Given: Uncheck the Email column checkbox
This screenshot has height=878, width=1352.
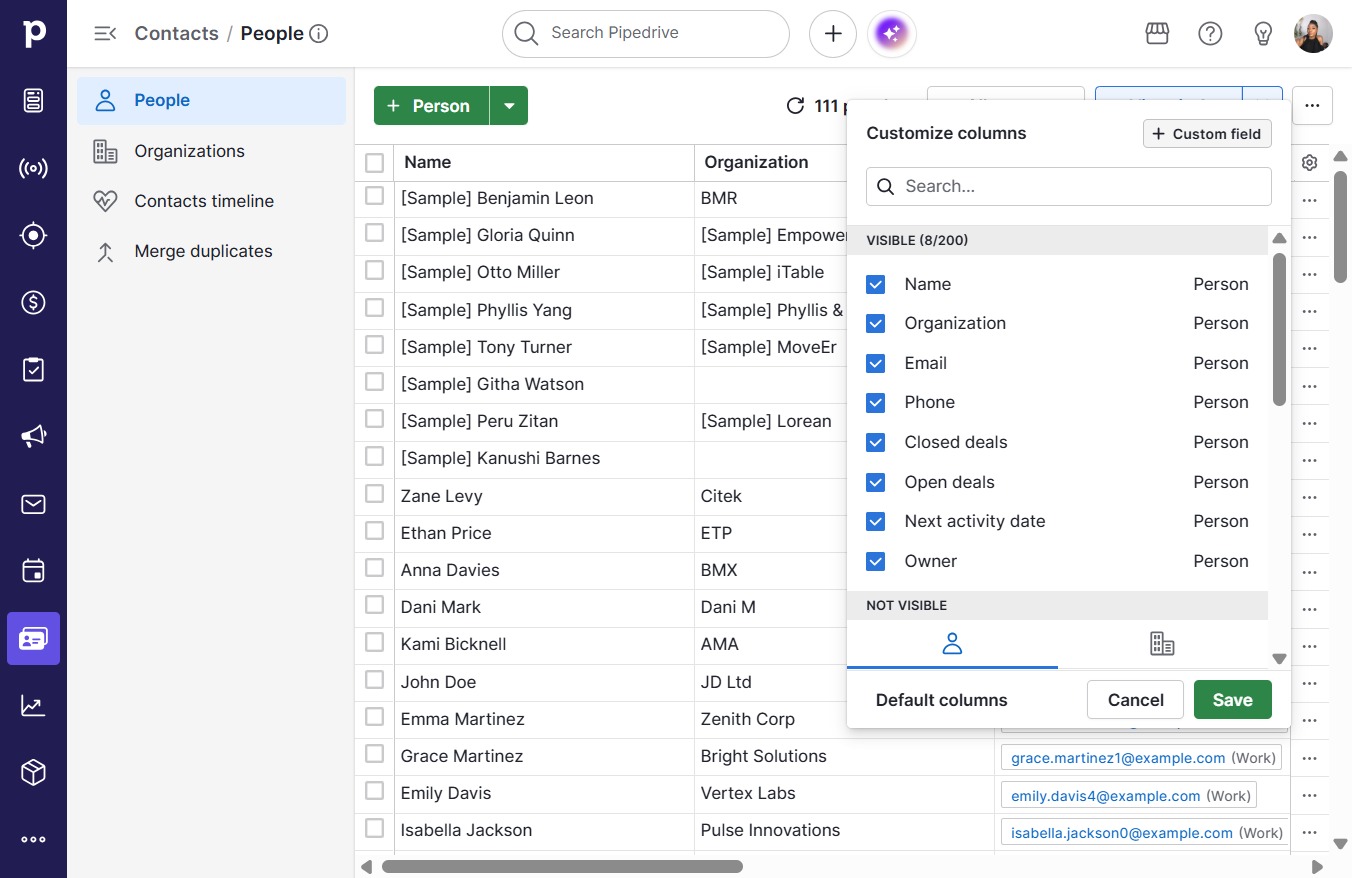Looking at the screenshot, I should (876, 363).
